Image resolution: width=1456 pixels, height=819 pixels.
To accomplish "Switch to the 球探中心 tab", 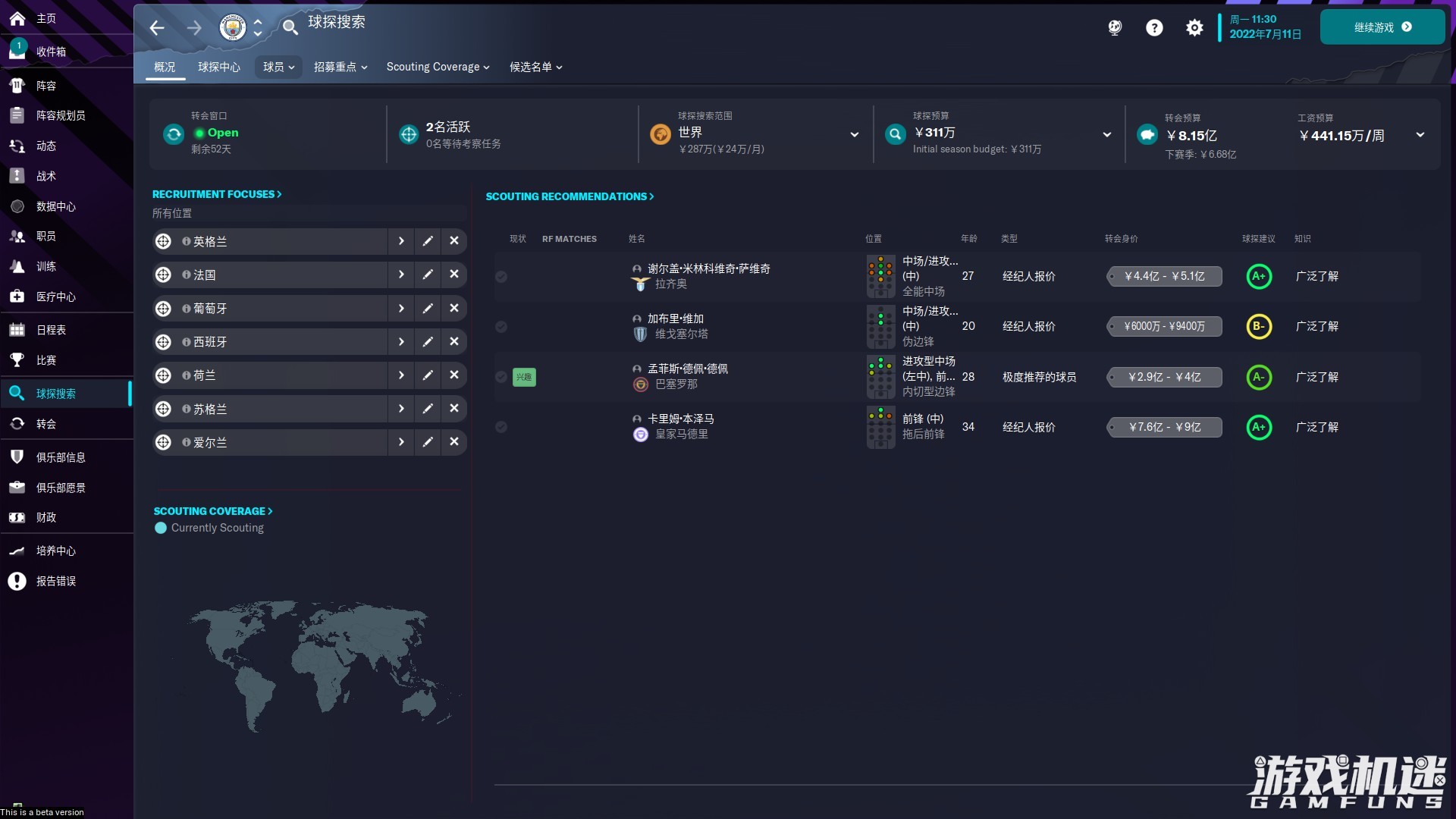I will click(218, 67).
